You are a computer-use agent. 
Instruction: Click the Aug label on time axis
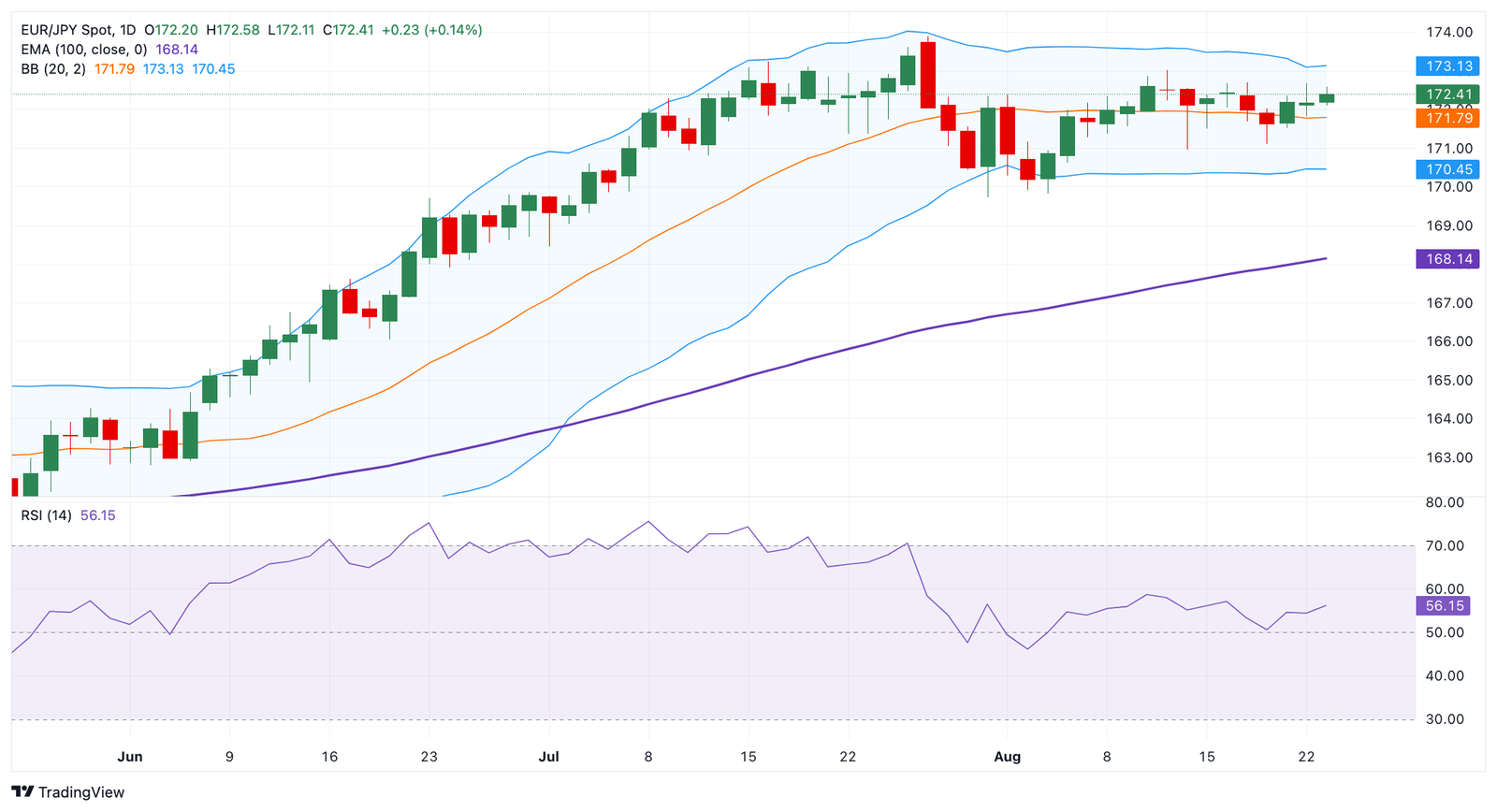click(1007, 757)
